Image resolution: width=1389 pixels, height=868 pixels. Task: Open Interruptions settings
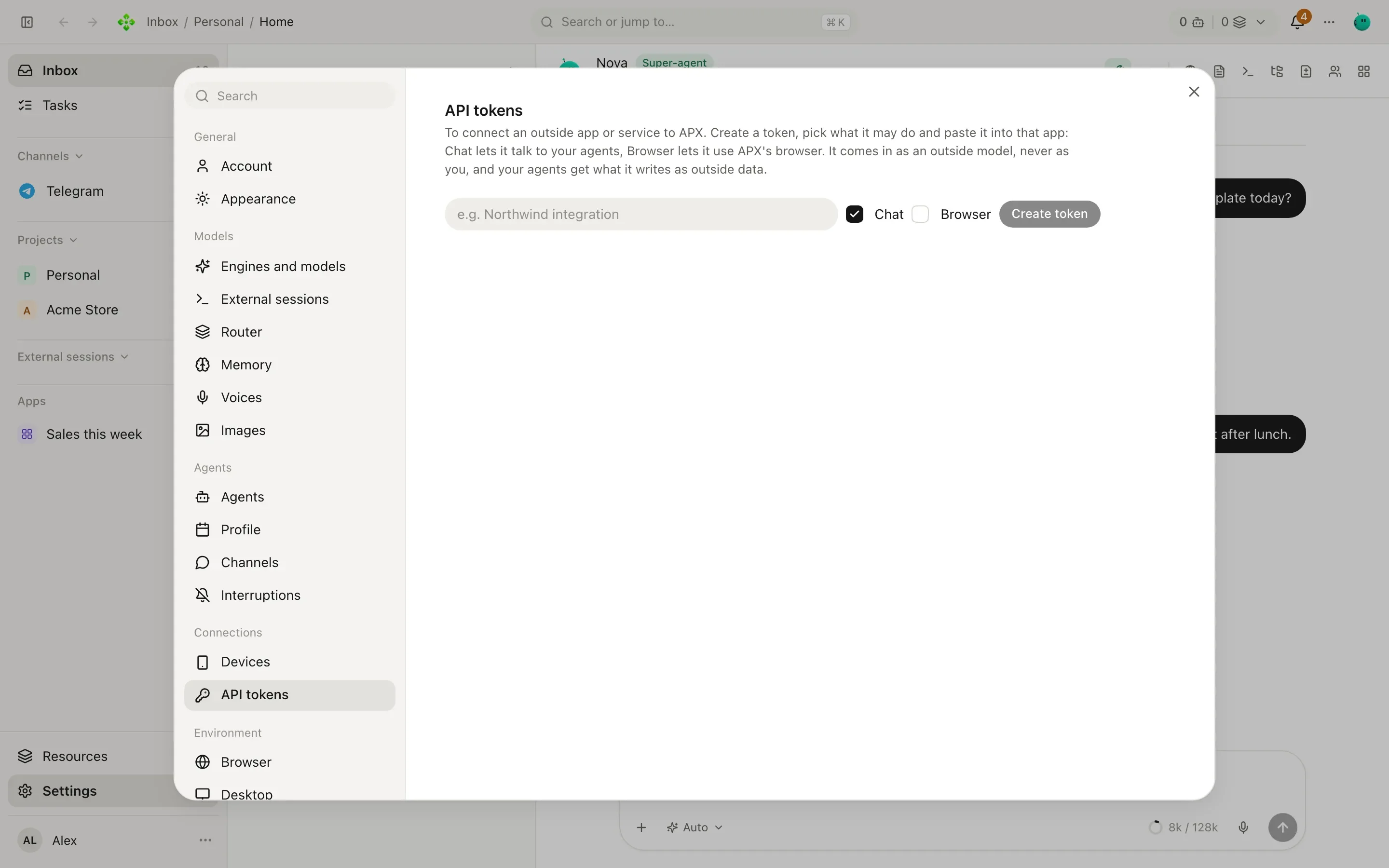coord(290,596)
